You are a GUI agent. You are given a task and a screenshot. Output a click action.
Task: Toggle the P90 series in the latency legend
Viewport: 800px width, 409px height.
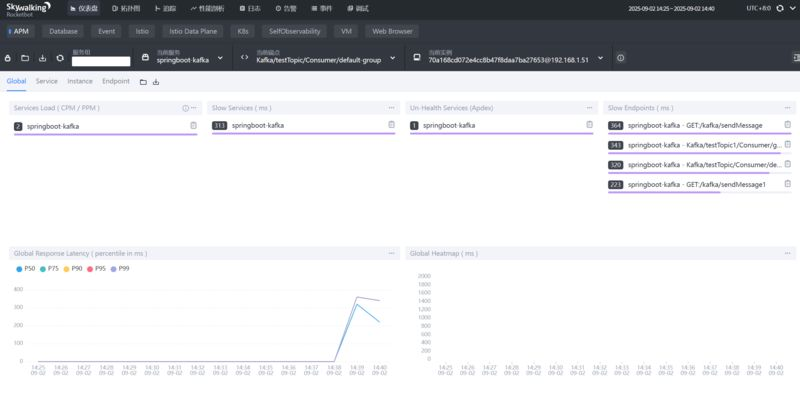pyautogui.click(x=73, y=269)
